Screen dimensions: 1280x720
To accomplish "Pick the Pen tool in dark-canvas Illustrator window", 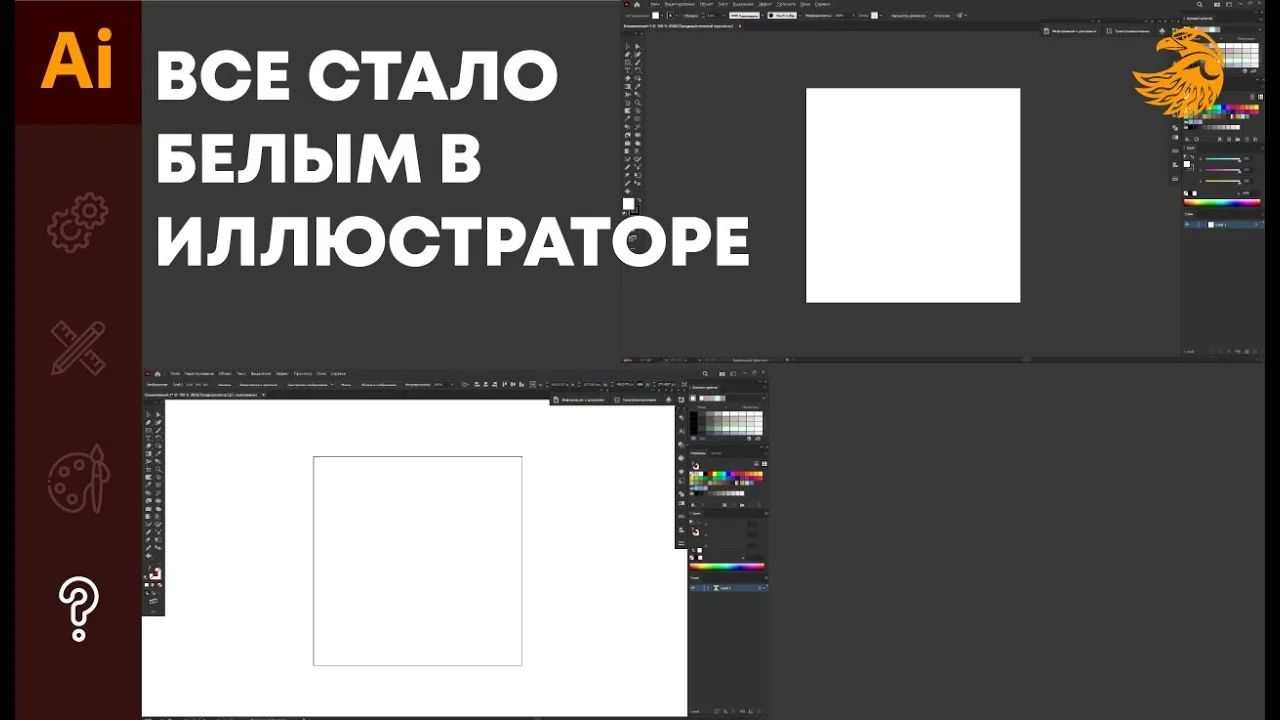I will [628, 54].
